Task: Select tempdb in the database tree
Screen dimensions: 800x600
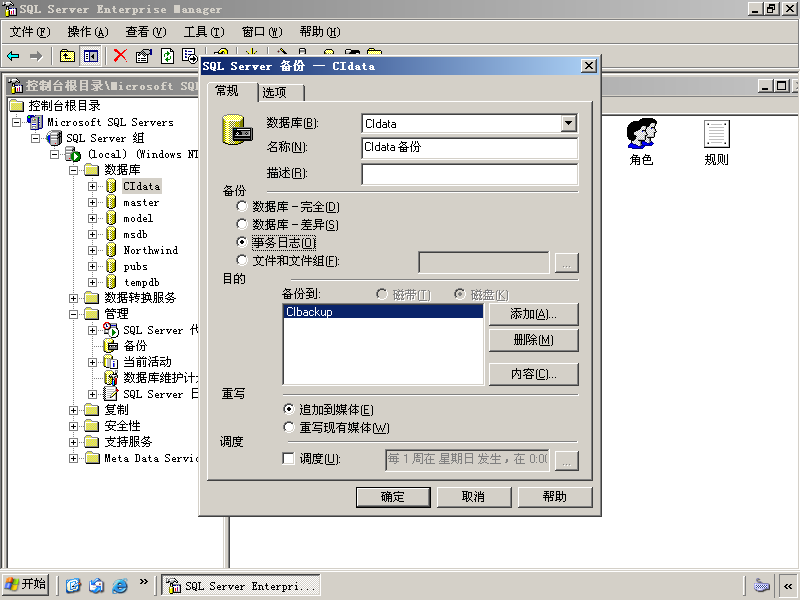Action: [141, 282]
